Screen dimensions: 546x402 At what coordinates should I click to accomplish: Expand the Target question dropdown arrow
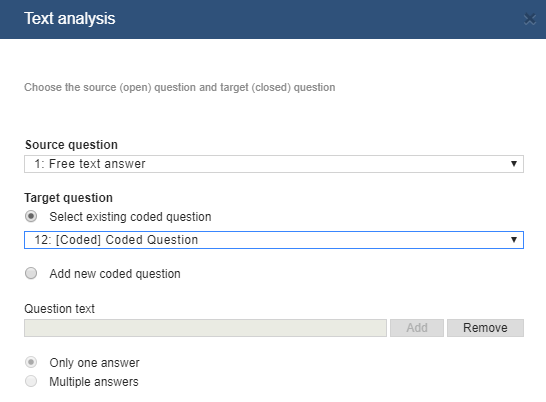[514, 240]
